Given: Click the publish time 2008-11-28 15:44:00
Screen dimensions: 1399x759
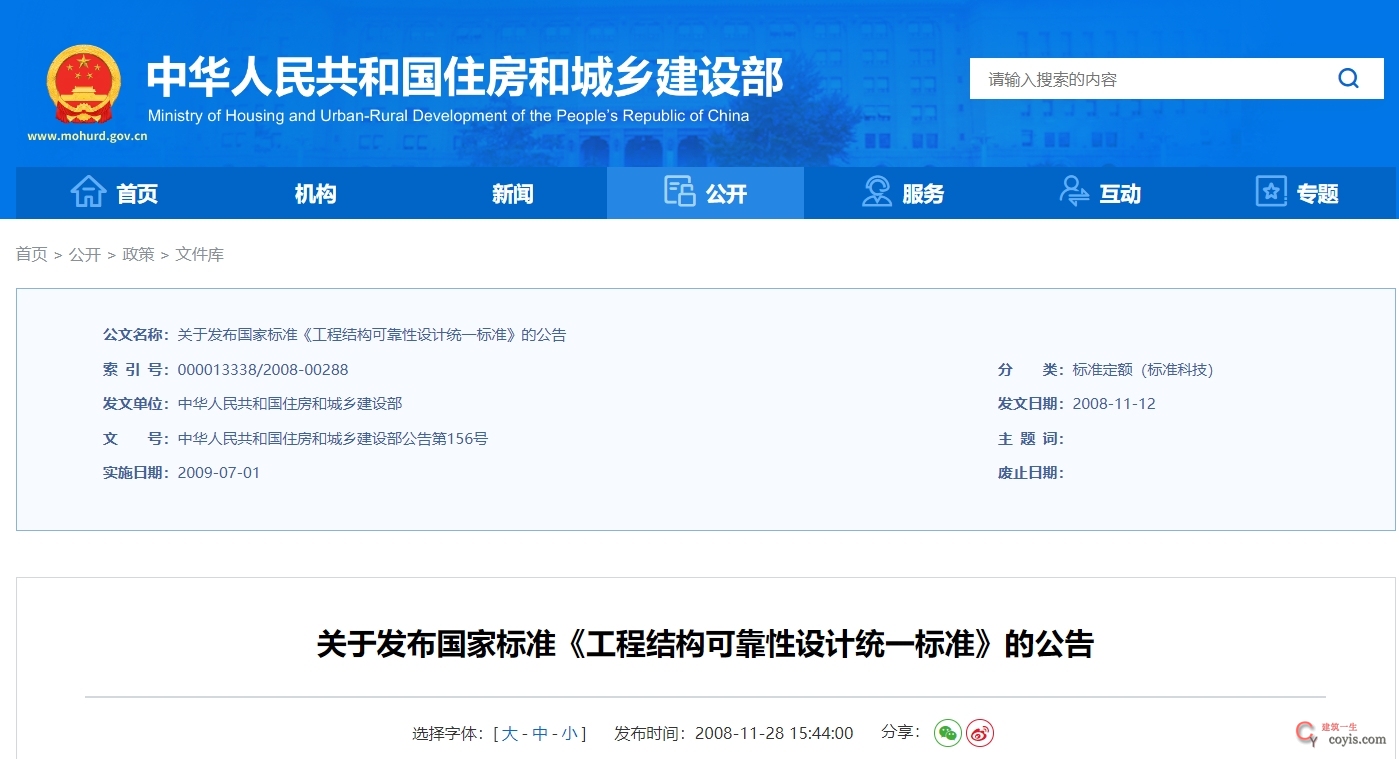Looking at the screenshot, I should coord(774,733).
